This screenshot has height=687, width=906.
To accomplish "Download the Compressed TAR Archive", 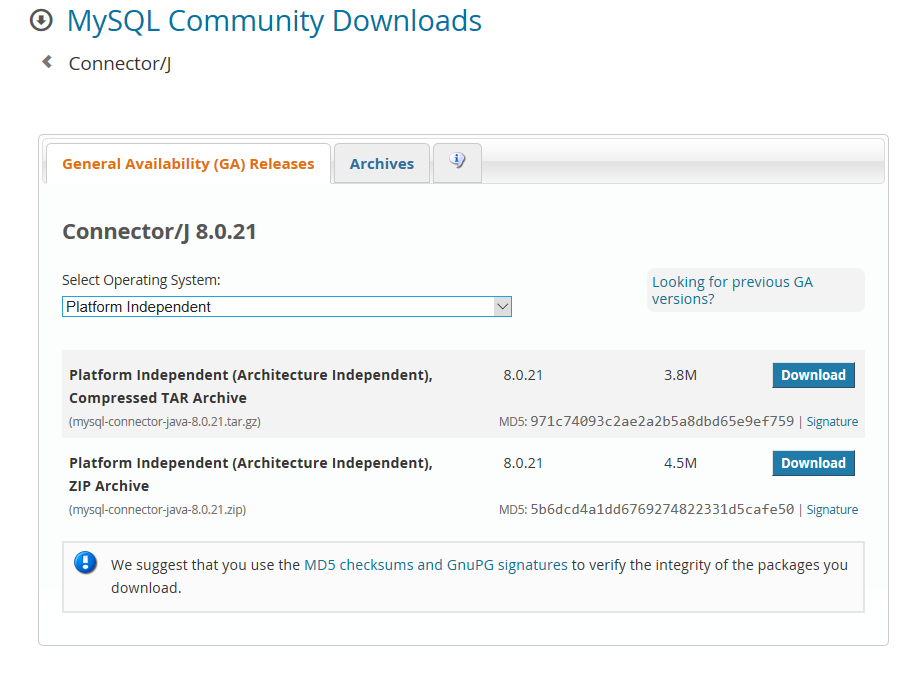I will click(x=813, y=376).
